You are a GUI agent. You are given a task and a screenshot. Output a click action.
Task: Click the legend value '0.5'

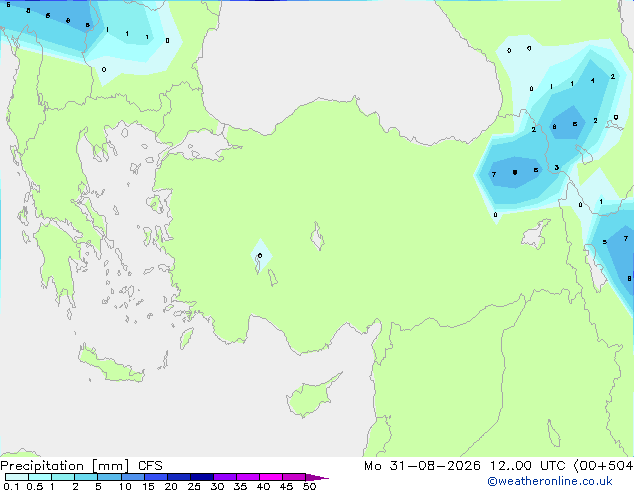(x=34, y=486)
